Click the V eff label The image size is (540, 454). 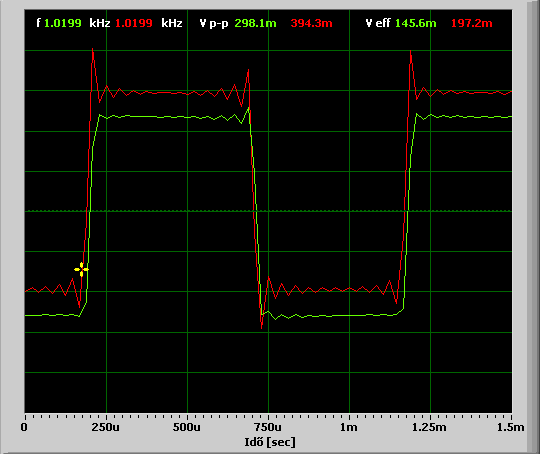(378, 23)
